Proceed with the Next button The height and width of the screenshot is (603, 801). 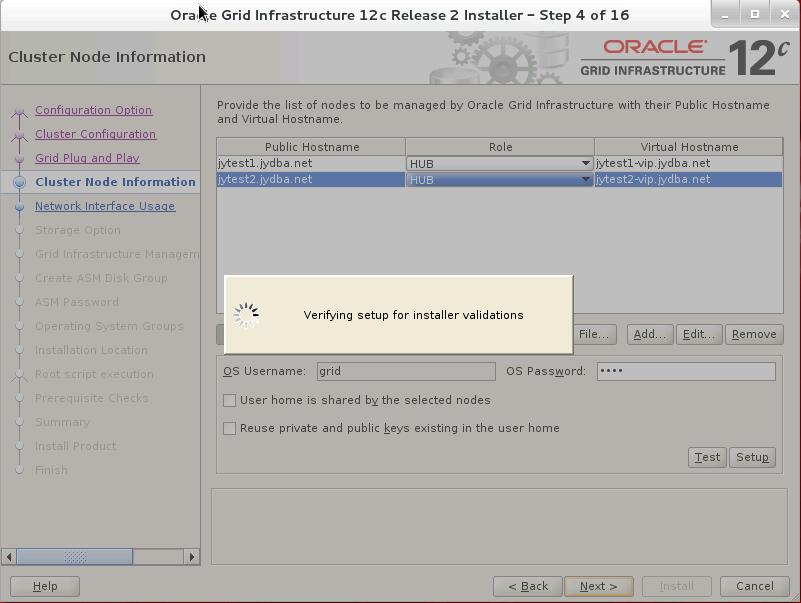point(599,586)
